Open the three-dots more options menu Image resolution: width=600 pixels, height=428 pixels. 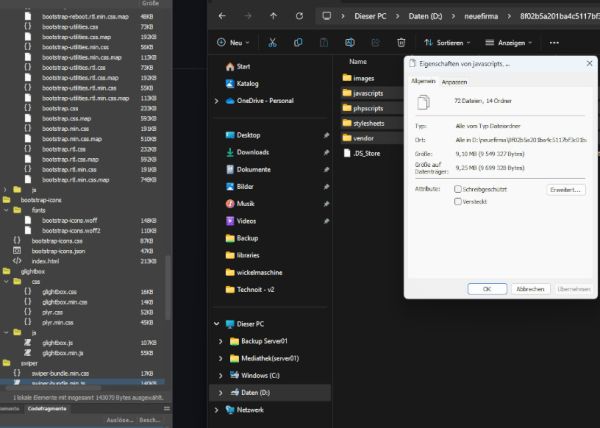coord(554,43)
